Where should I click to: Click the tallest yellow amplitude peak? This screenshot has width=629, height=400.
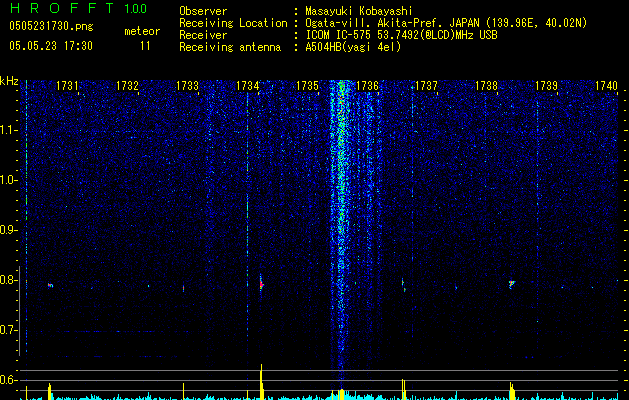262,382
